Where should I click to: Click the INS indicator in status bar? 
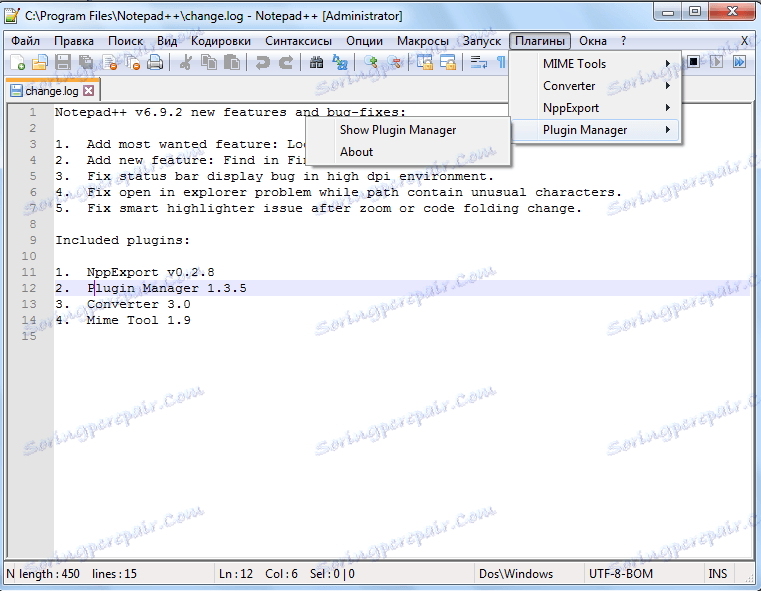(x=717, y=574)
